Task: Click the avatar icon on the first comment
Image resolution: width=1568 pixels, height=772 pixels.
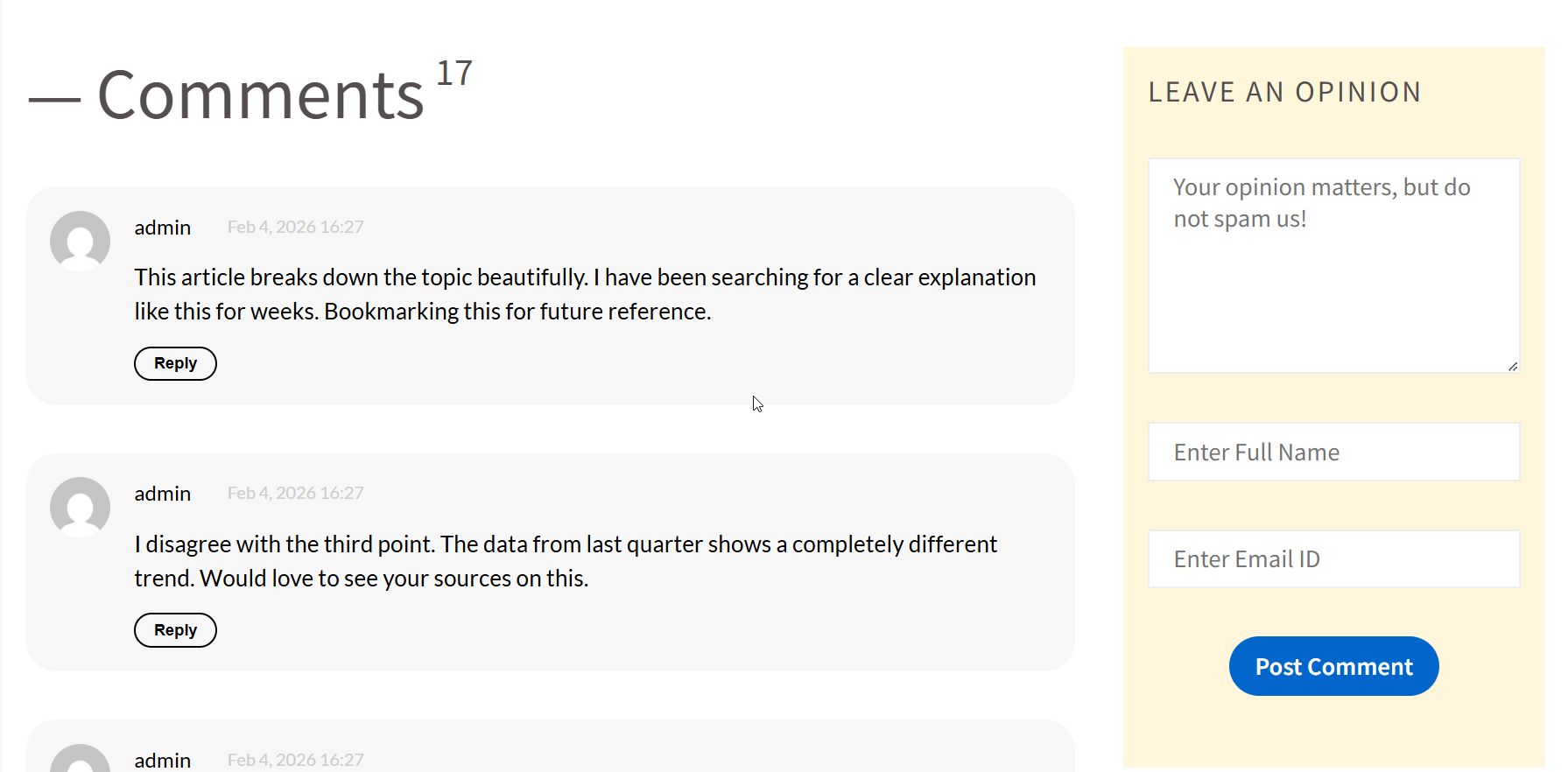Action: click(80, 241)
